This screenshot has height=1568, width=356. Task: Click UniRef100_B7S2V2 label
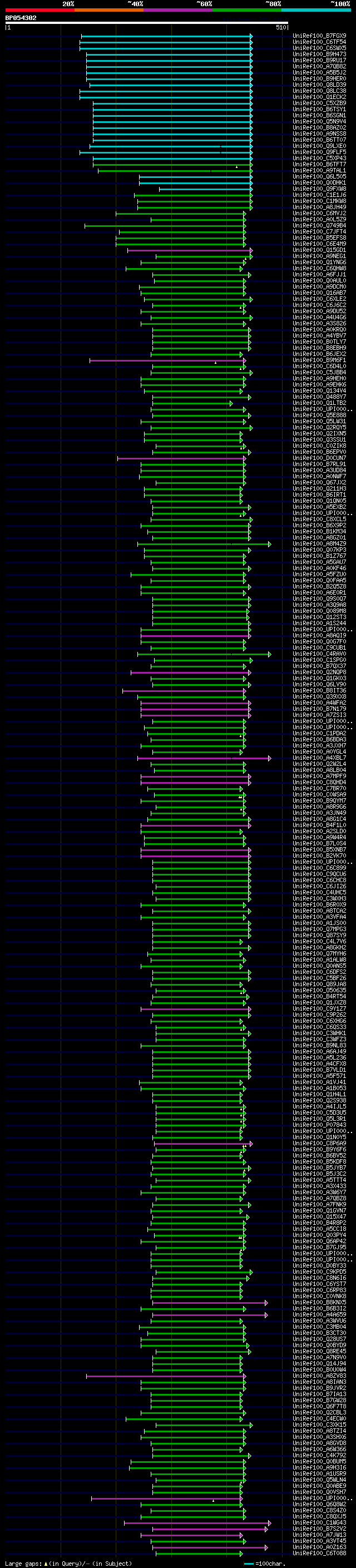click(x=319, y=1529)
